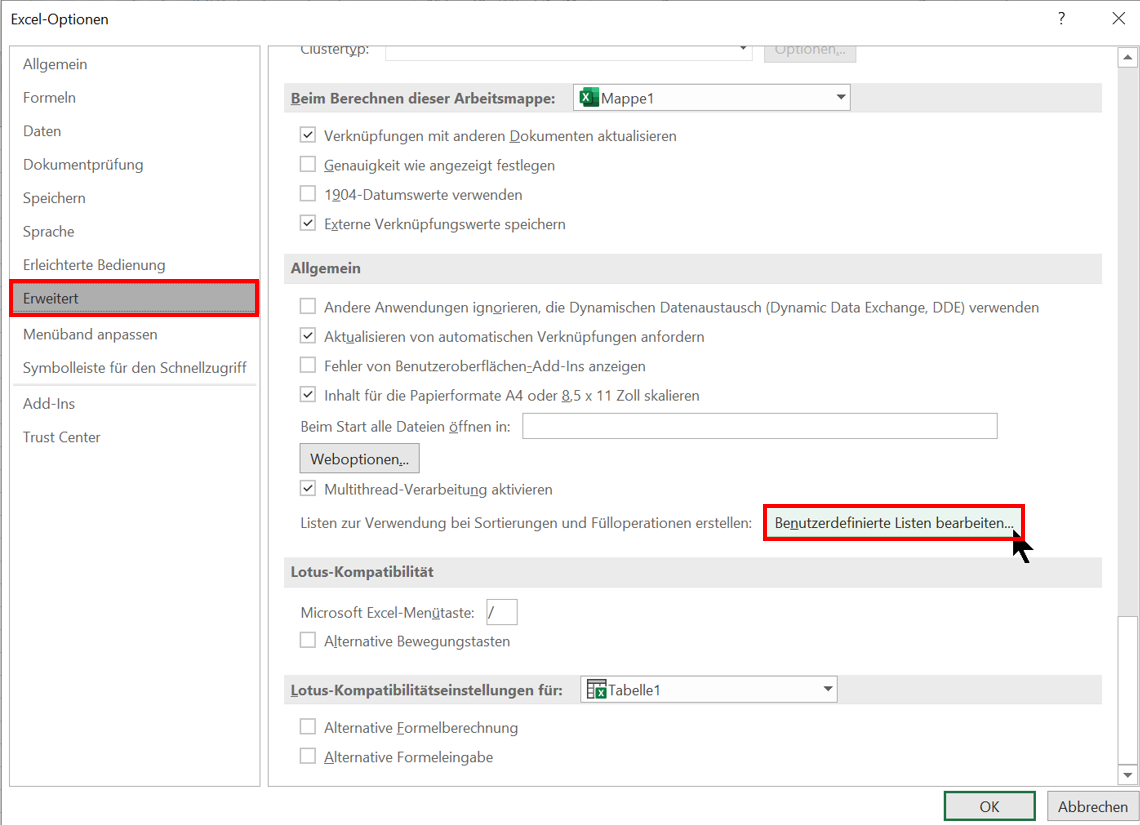This screenshot has height=825, width=1140.
Task: Click the Weboptionen button
Action: point(360,459)
